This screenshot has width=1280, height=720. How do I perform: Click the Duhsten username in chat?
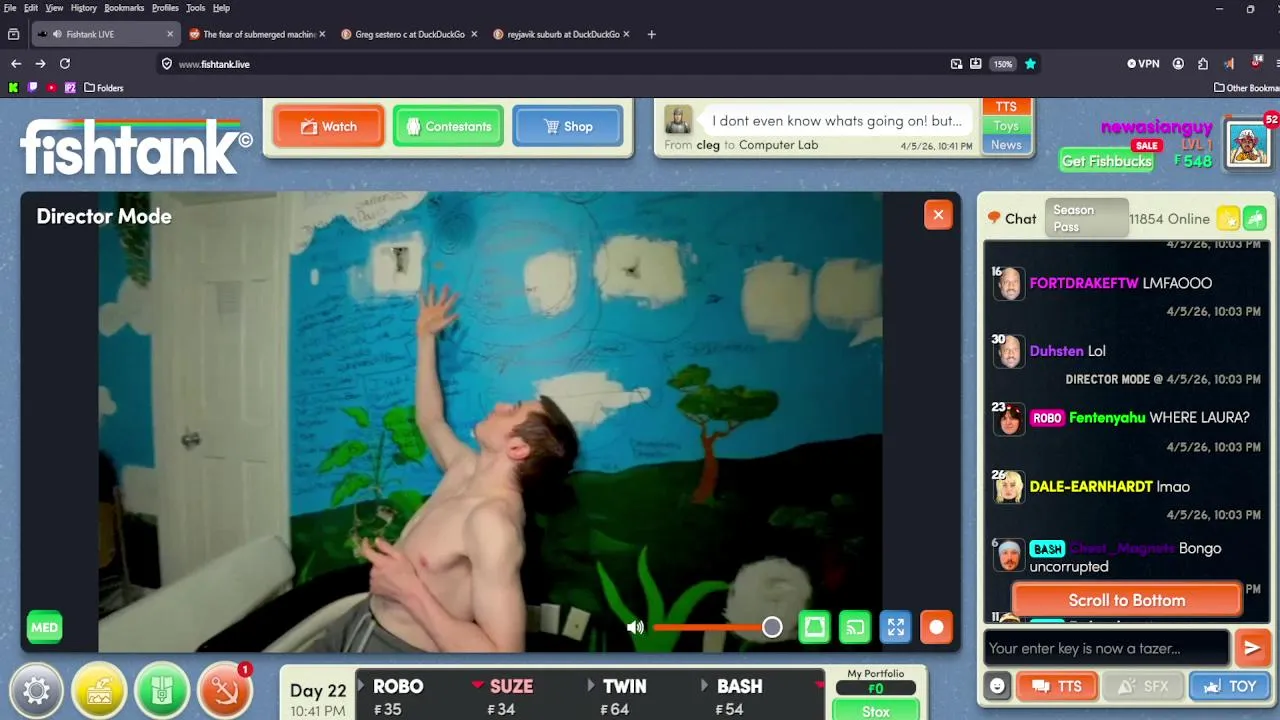pos(1056,351)
